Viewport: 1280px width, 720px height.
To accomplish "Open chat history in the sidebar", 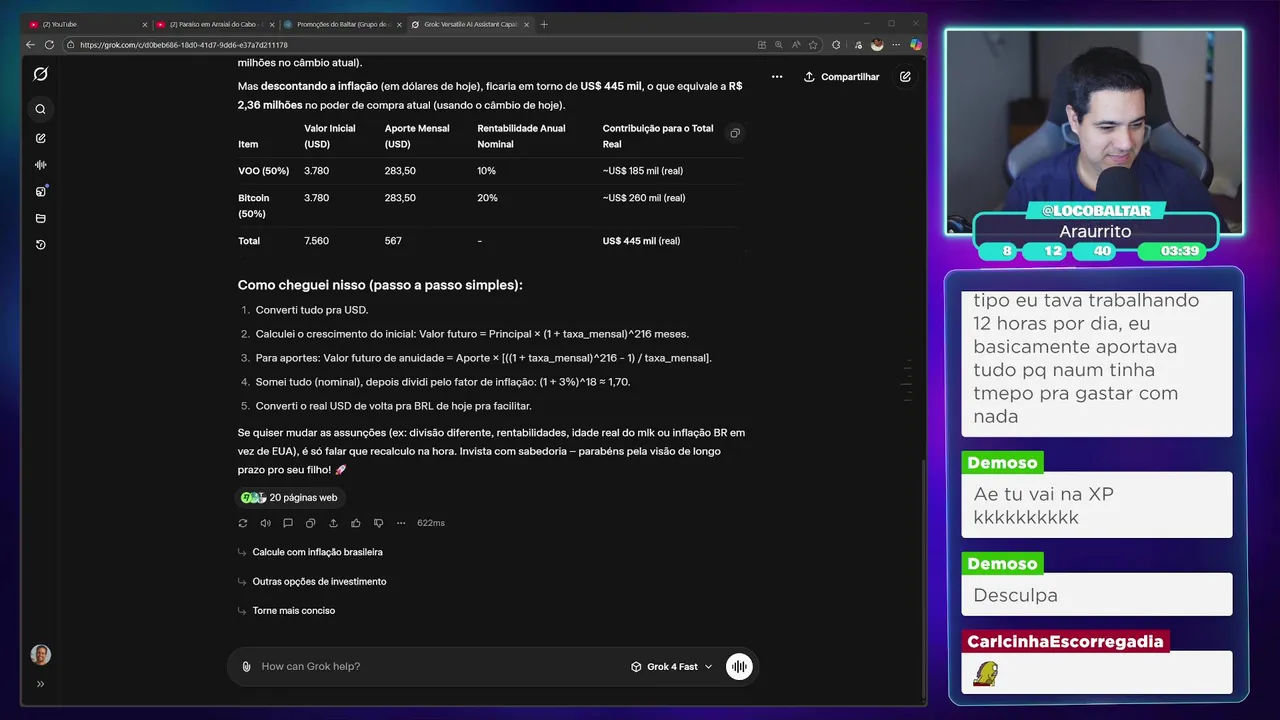I will click(41, 245).
